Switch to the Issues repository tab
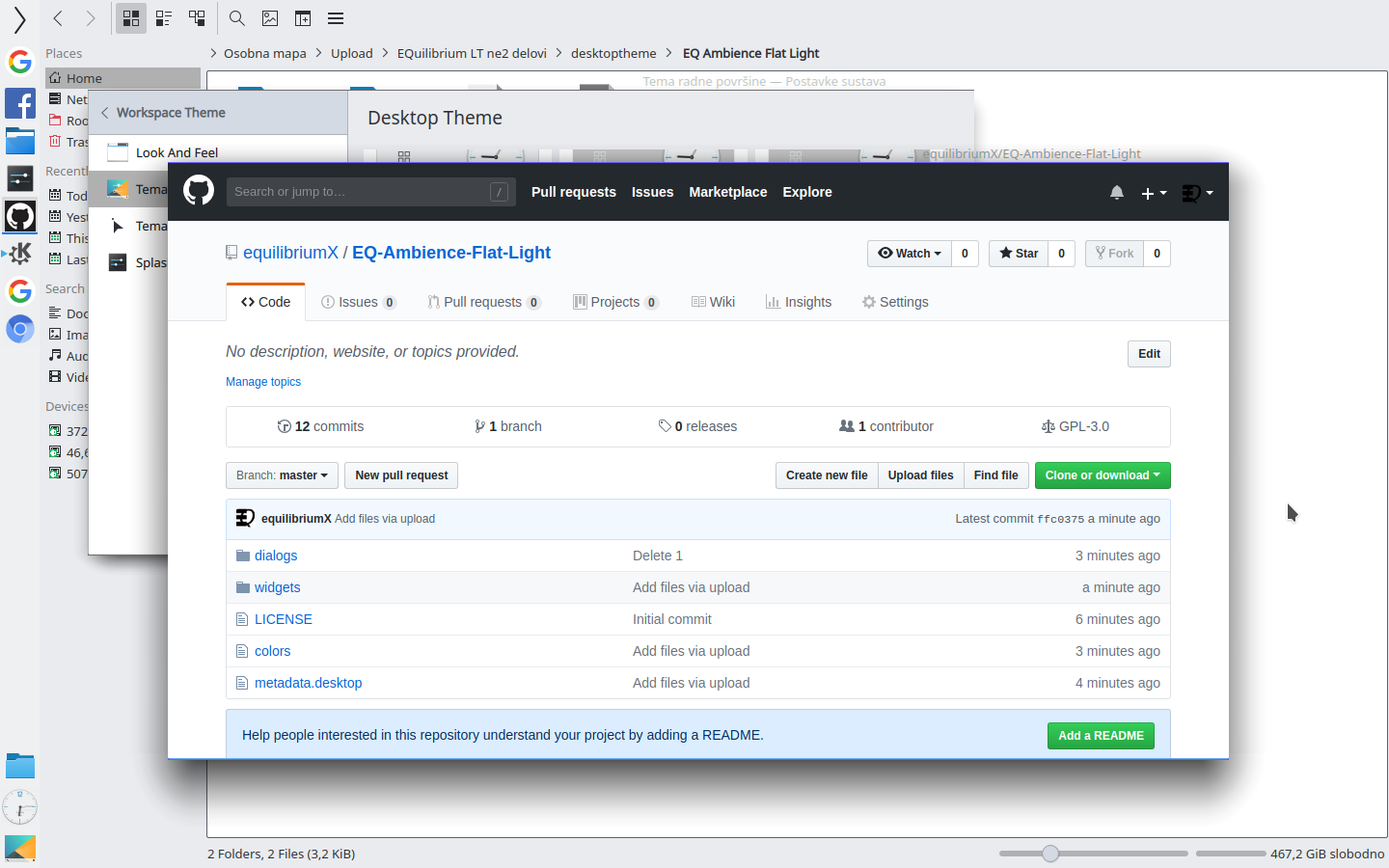The width and height of the screenshot is (1389, 868). click(x=358, y=302)
